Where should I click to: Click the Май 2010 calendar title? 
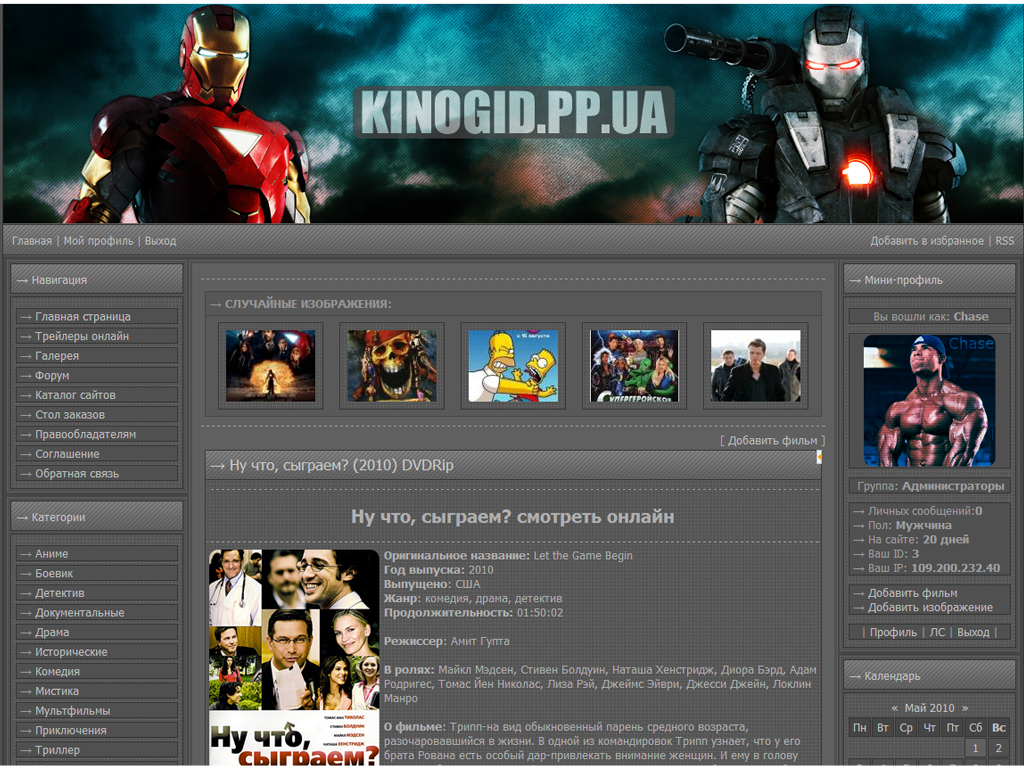tap(929, 708)
